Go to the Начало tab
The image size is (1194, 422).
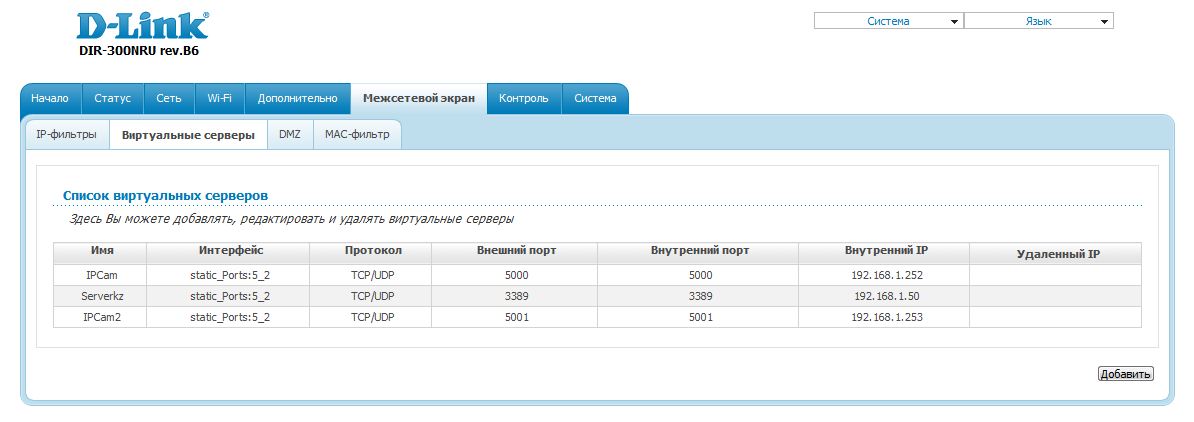point(50,99)
